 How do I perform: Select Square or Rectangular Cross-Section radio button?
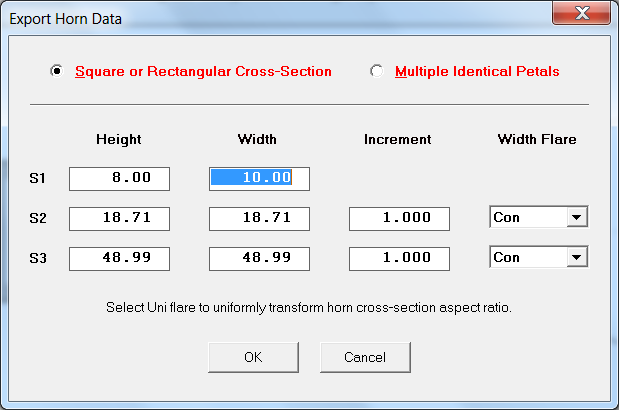coord(57,71)
